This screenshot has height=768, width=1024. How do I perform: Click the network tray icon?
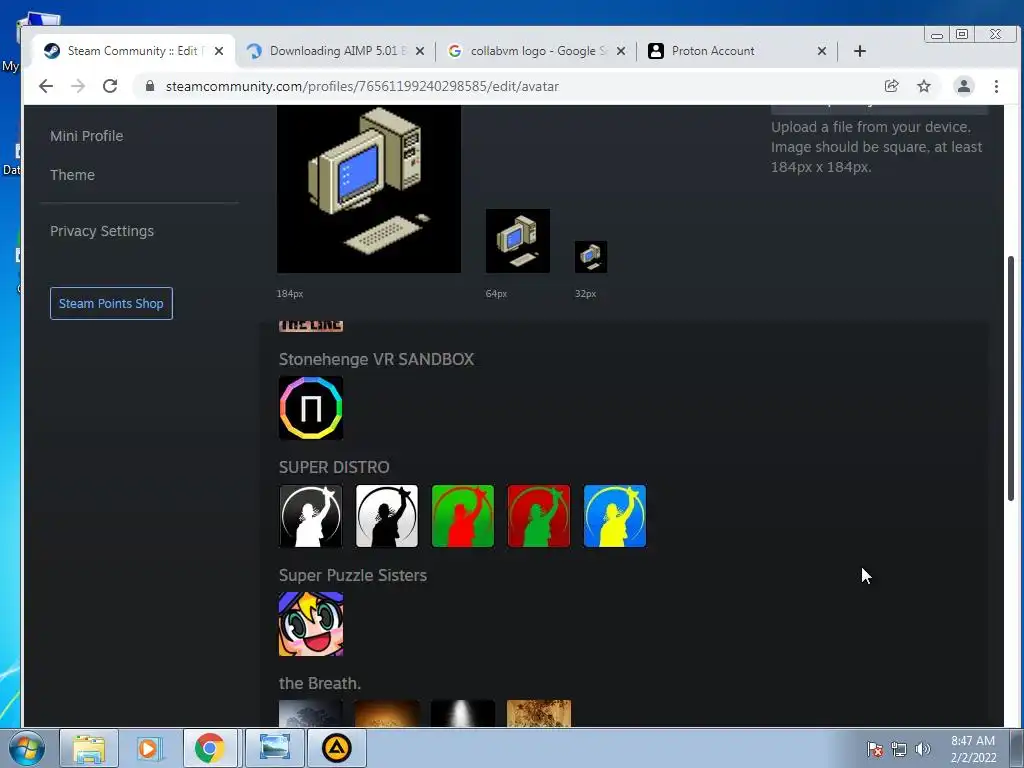tap(899, 749)
